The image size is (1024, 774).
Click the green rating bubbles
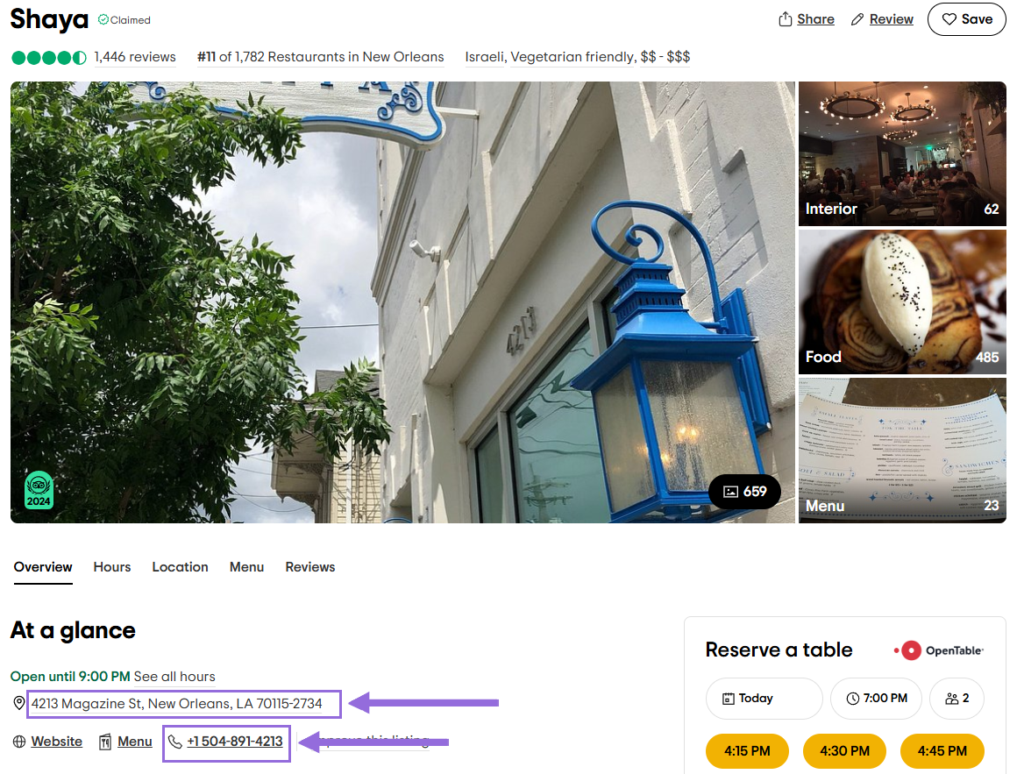pyautogui.click(x=48, y=57)
